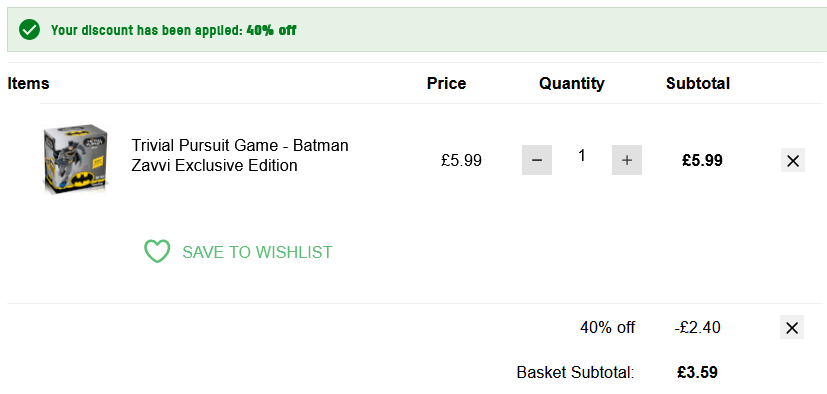Remove the Trivial Pursuit item from basket
Screen dimensions: 827x394
point(793,160)
